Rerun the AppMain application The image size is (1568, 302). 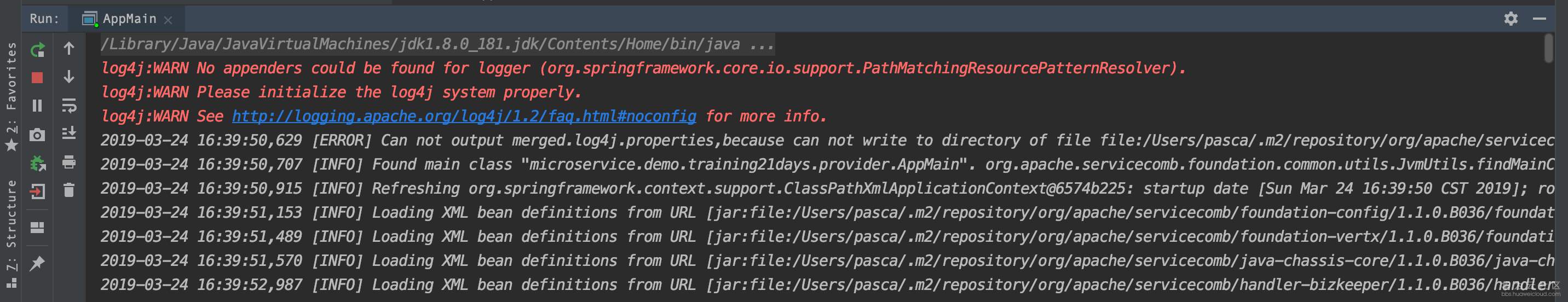pyautogui.click(x=38, y=50)
